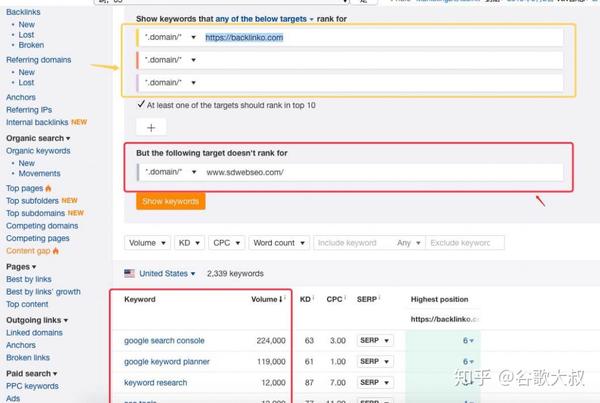
Task: Change mode dropdown for backlinko.com target
Action: point(170,37)
